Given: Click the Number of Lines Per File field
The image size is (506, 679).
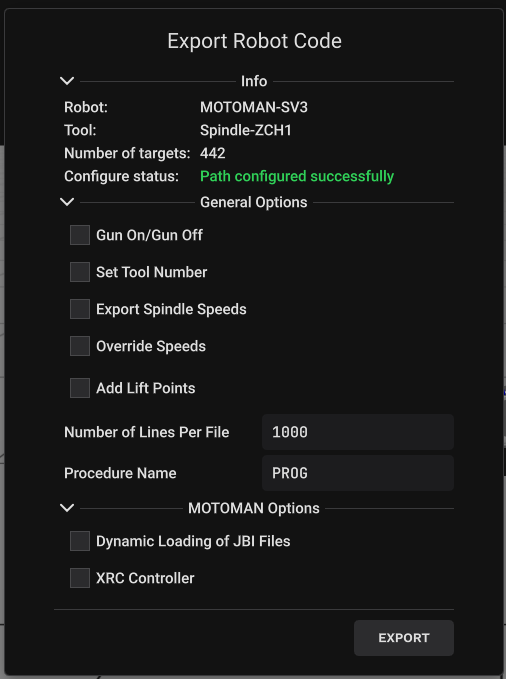Looking at the screenshot, I should (x=358, y=432).
